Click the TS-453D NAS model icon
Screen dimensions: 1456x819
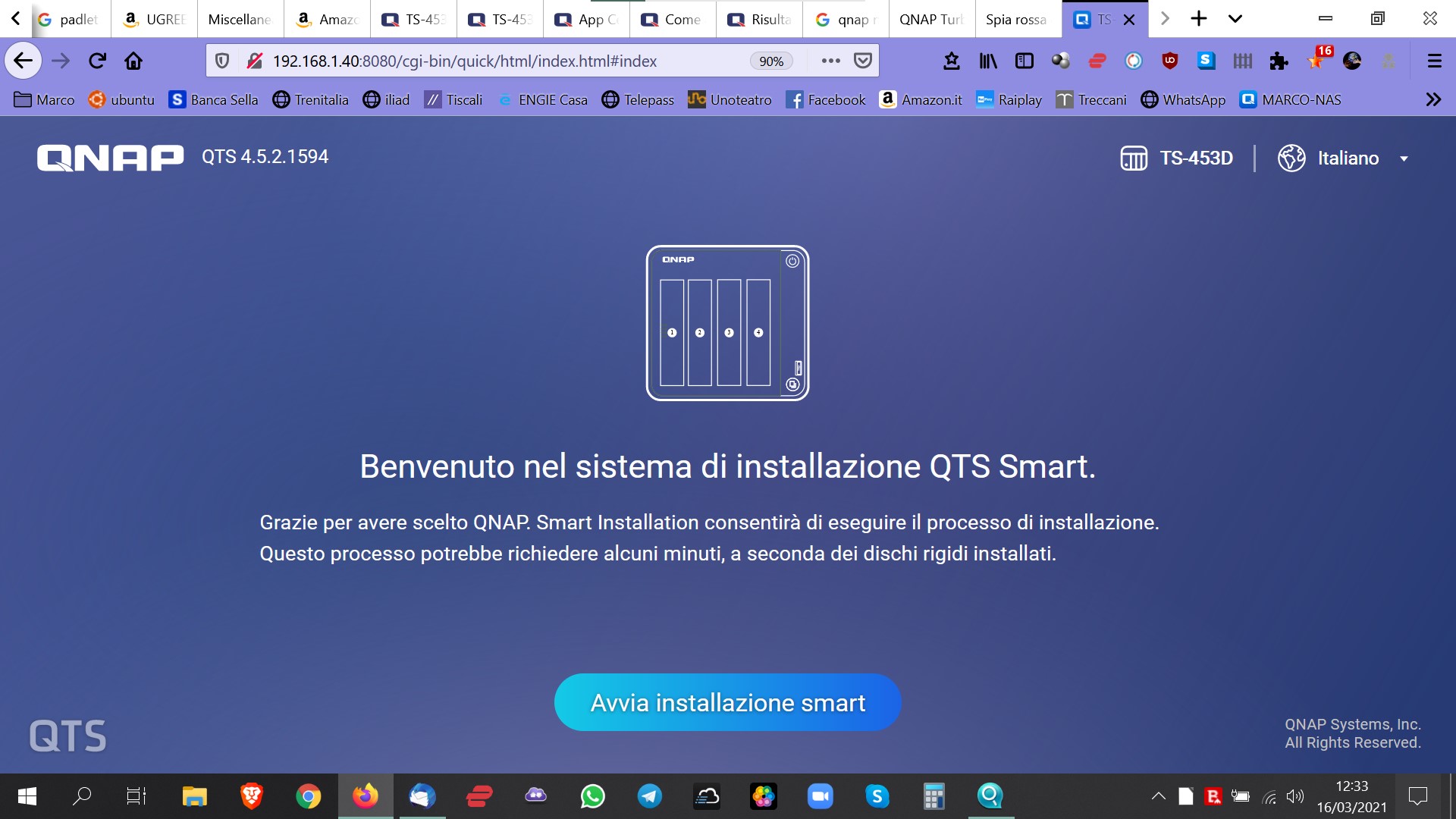tap(1133, 158)
